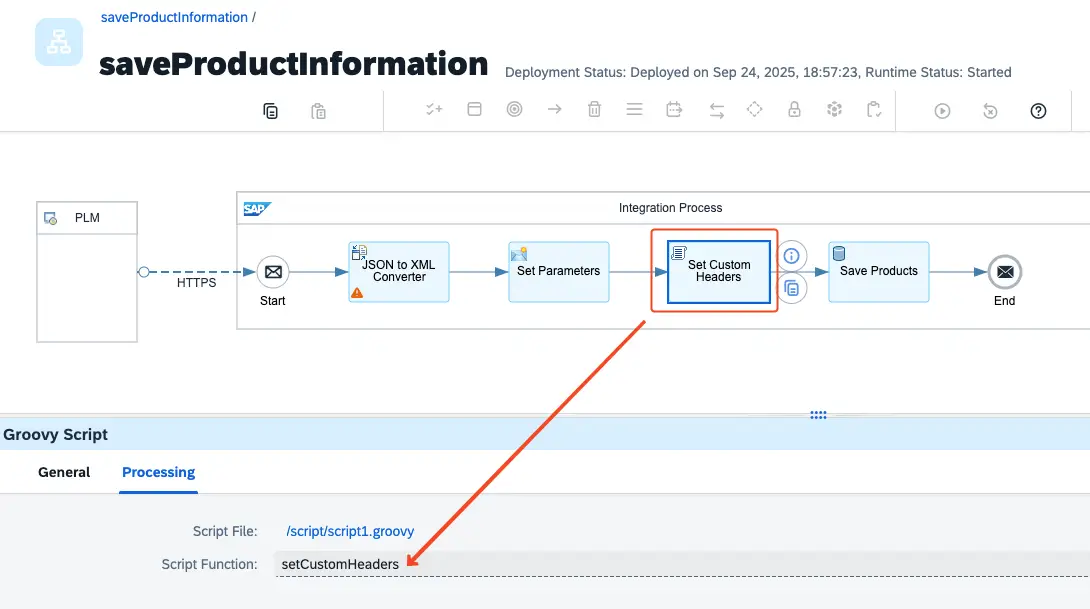Open the /script/script1.groovy file link
The image size is (1090, 609).
(349, 531)
